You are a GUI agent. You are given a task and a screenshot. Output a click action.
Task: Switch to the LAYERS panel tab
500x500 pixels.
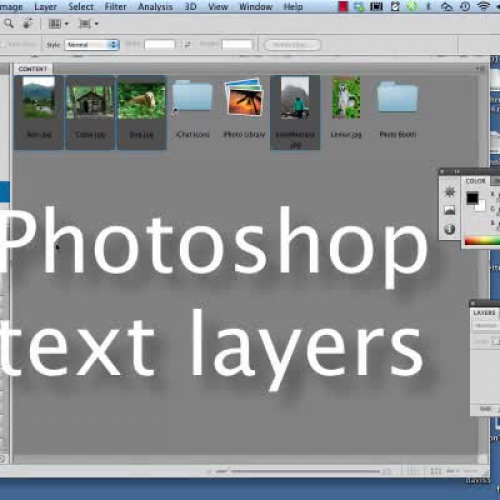484,313
